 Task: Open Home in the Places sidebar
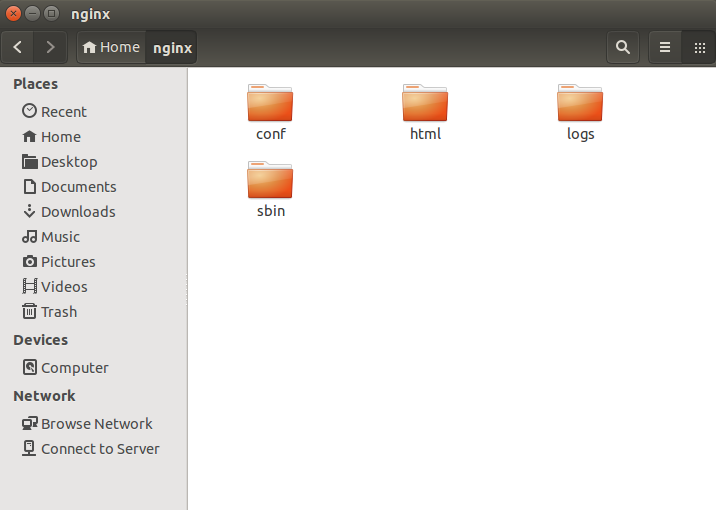(94, 137)
